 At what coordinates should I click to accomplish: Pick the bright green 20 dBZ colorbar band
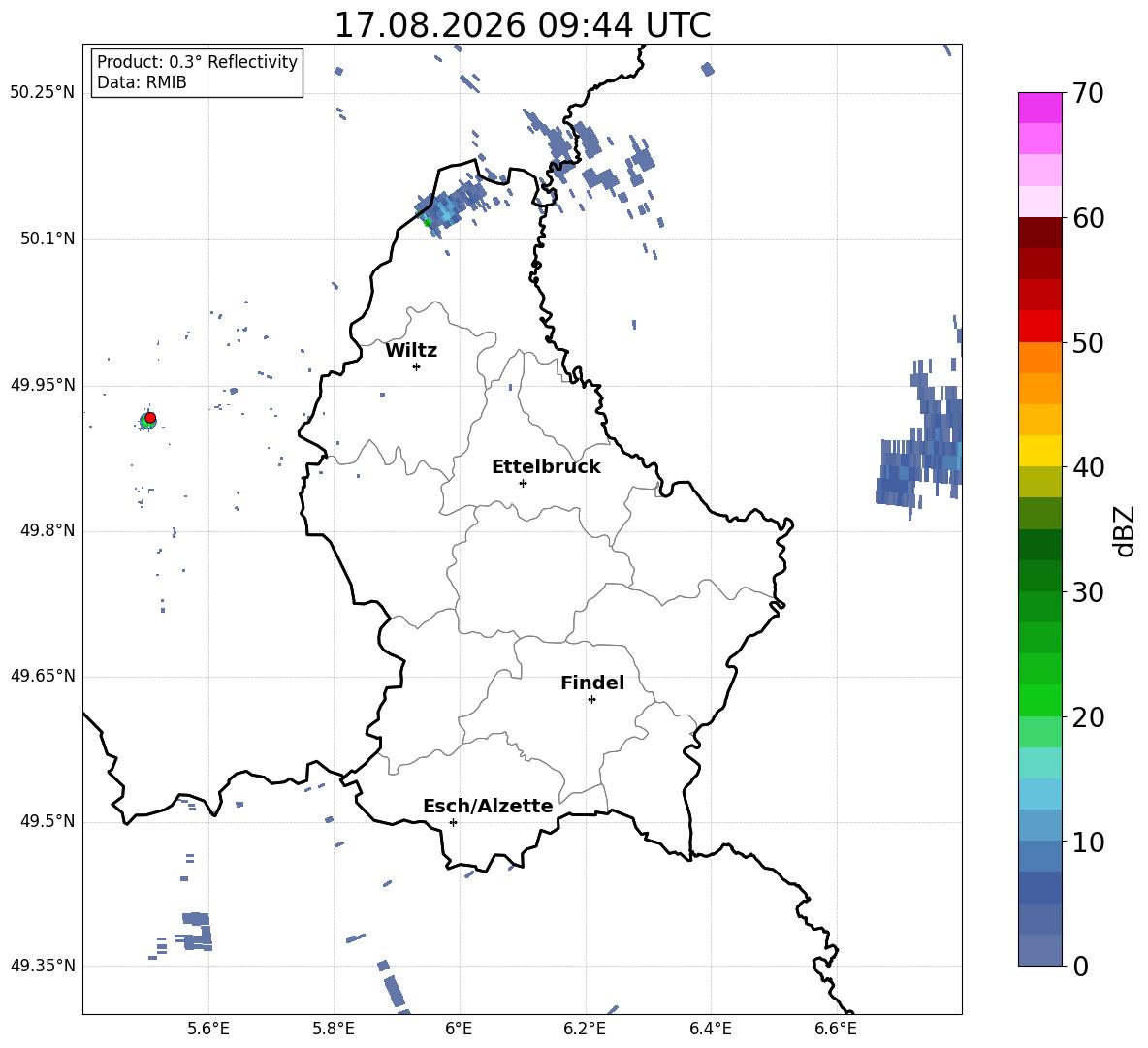[x=1039, y=700]
